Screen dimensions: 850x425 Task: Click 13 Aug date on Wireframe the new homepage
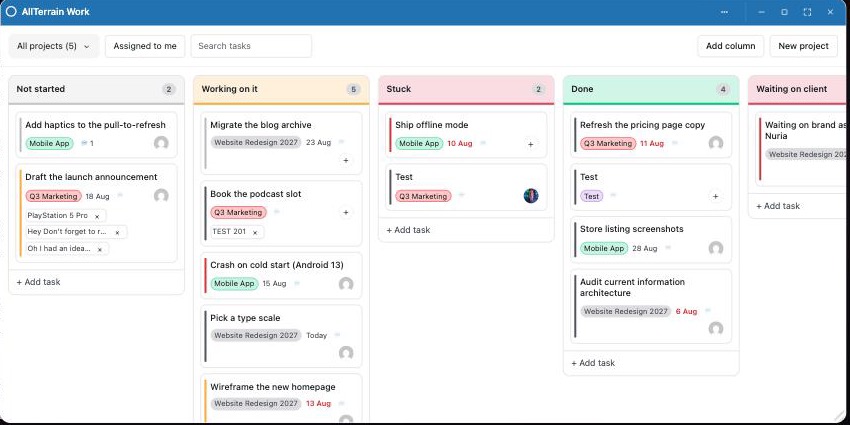coord(318,403)
